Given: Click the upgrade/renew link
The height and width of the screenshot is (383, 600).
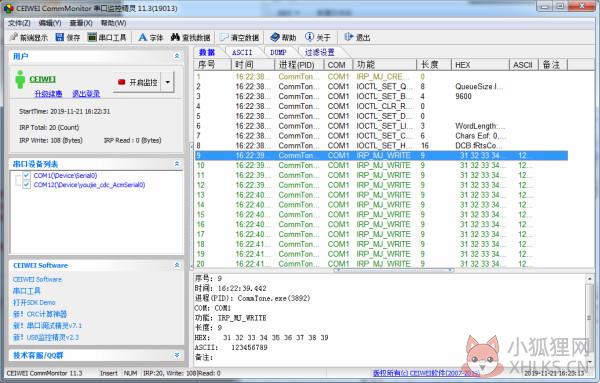Looking at the screenshot, I should (48, 93).
